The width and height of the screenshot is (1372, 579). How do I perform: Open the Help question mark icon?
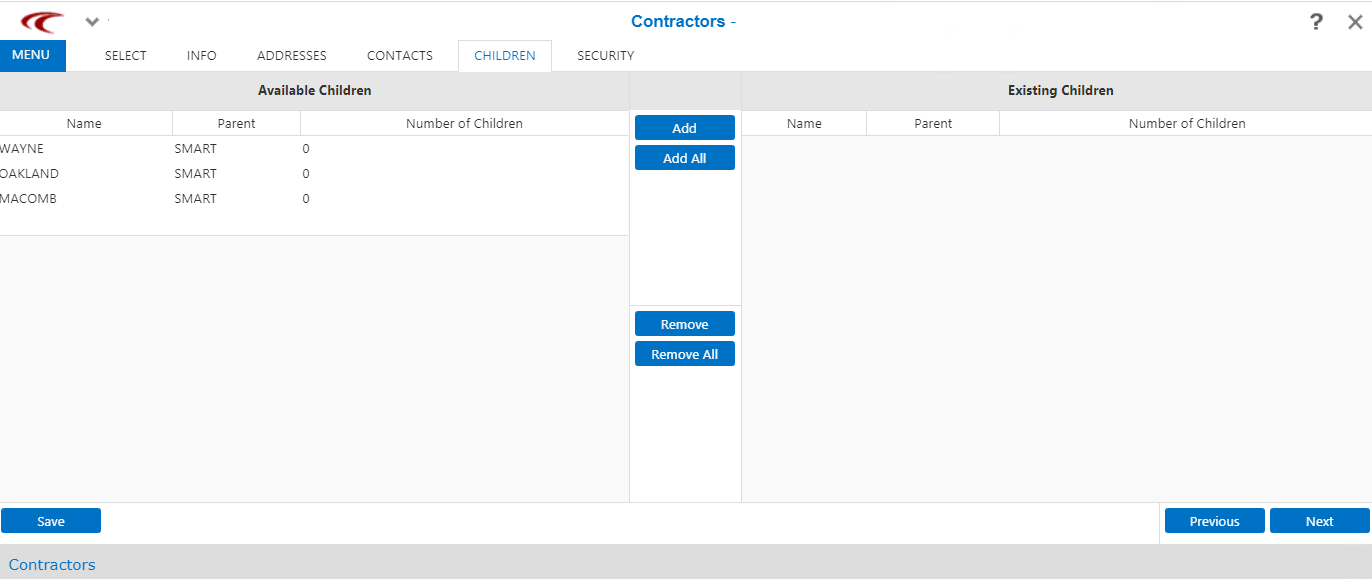point(1316,22)
